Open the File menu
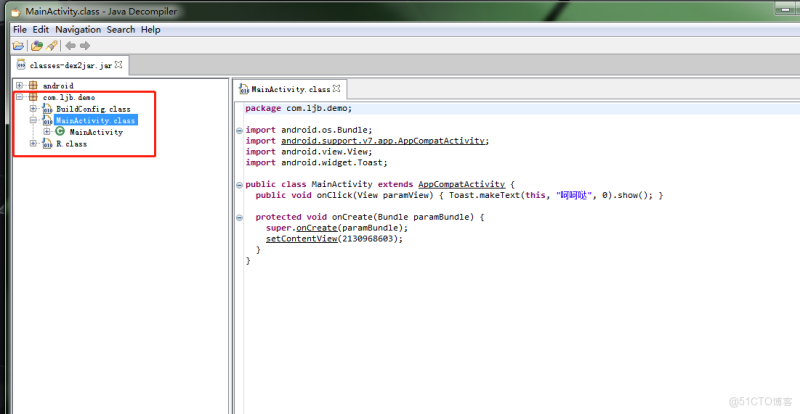 pyautogui.click(x=20, y=30)
